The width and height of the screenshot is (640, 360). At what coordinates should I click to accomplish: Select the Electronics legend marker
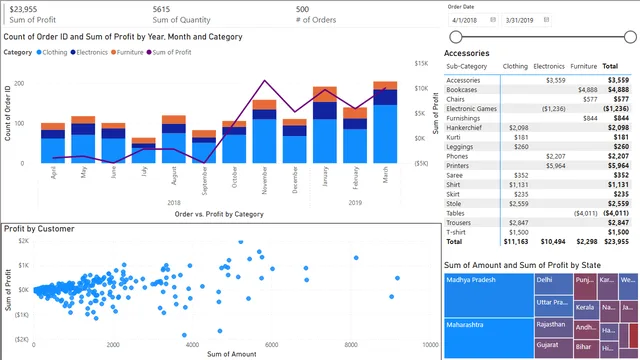[73, 52]
